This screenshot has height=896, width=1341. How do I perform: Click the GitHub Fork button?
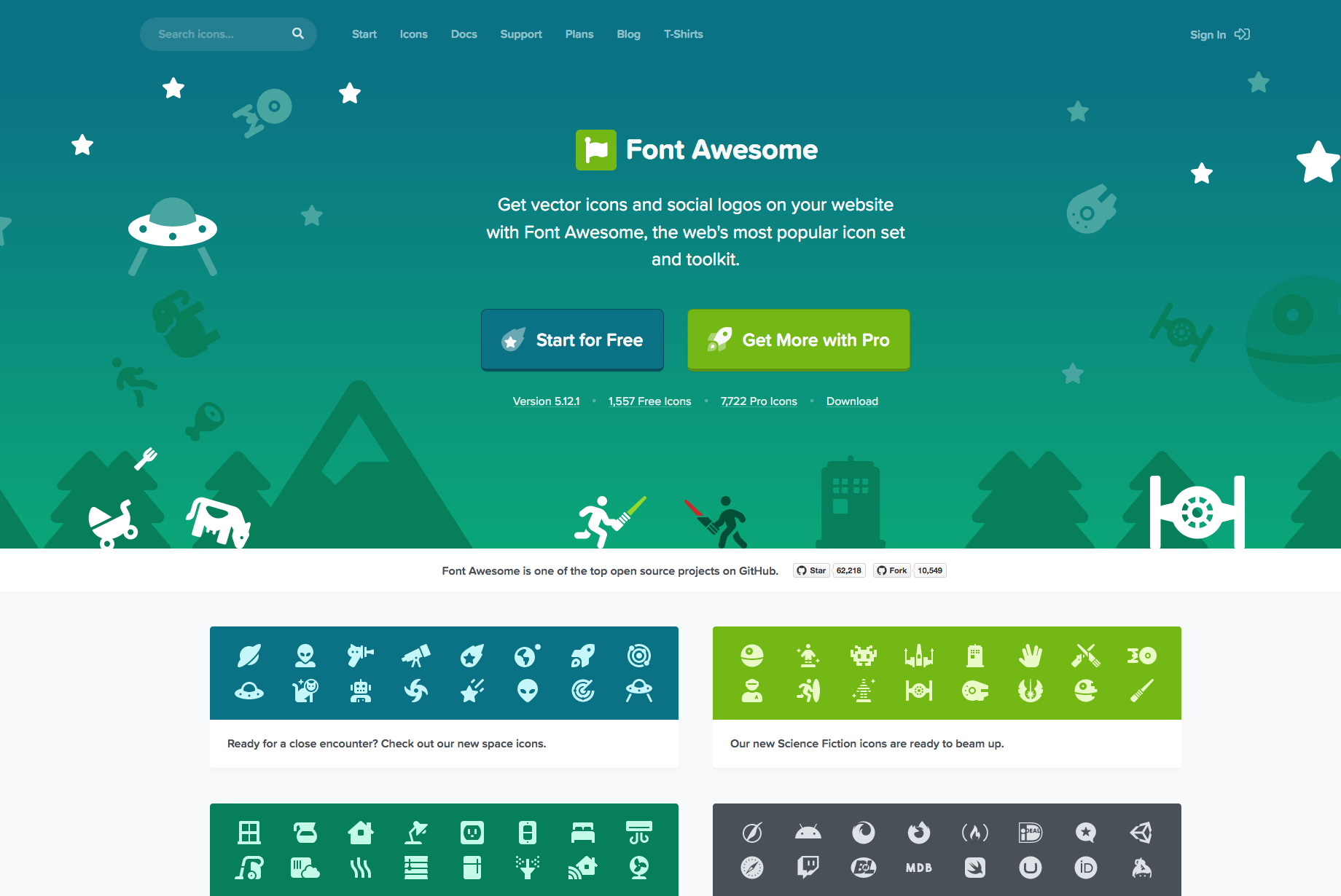tap(892, 570)
